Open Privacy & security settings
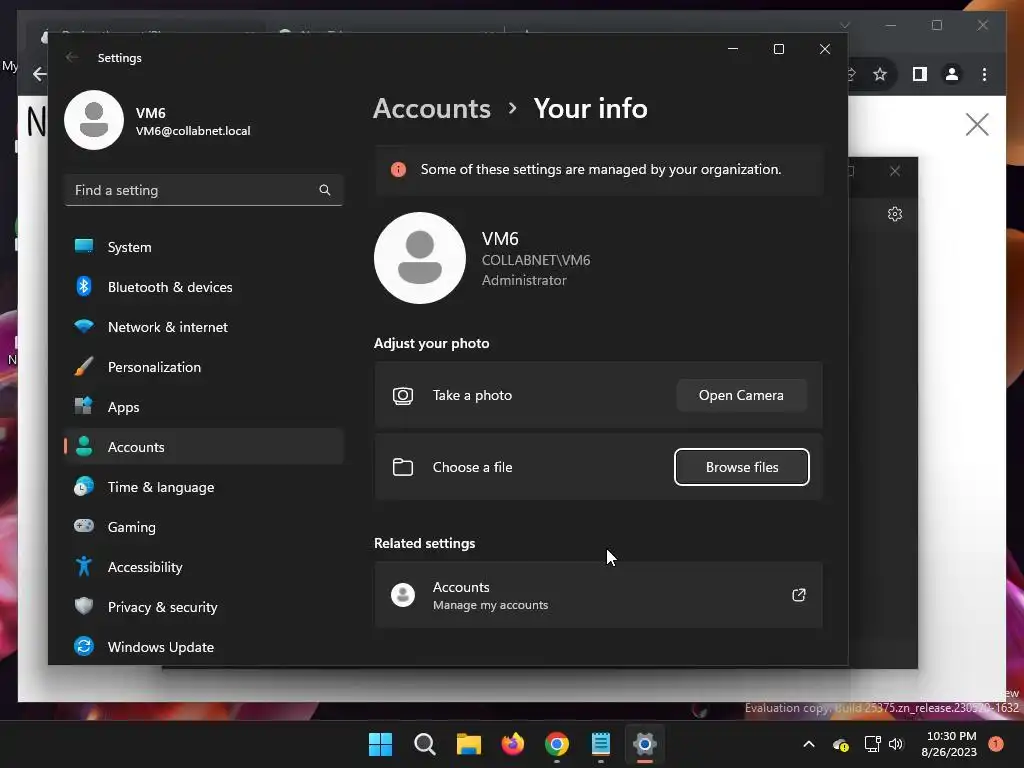Viewport: 1024px width, 768px height. coord(204,607)
